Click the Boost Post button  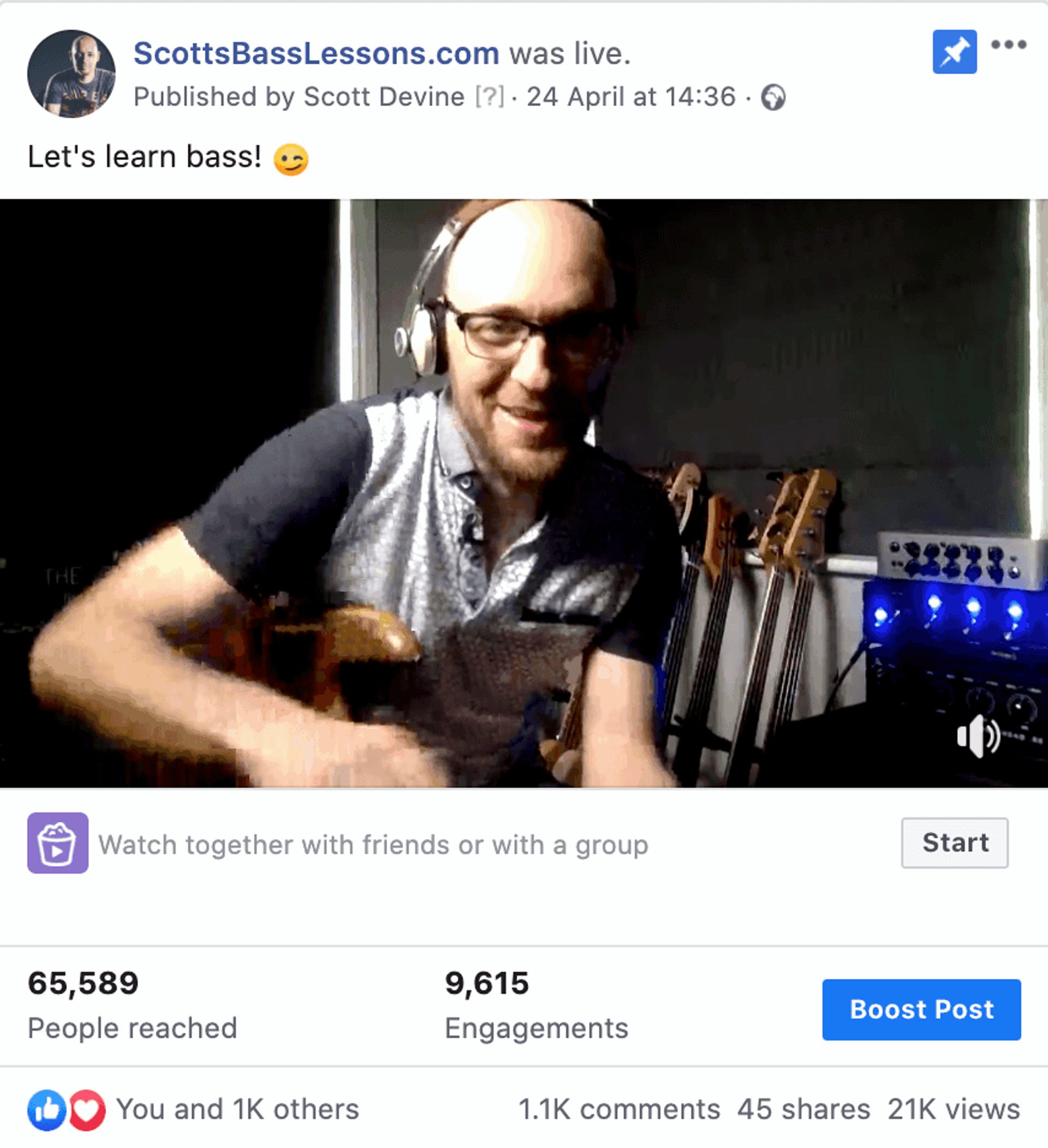tap(921, 1009)
